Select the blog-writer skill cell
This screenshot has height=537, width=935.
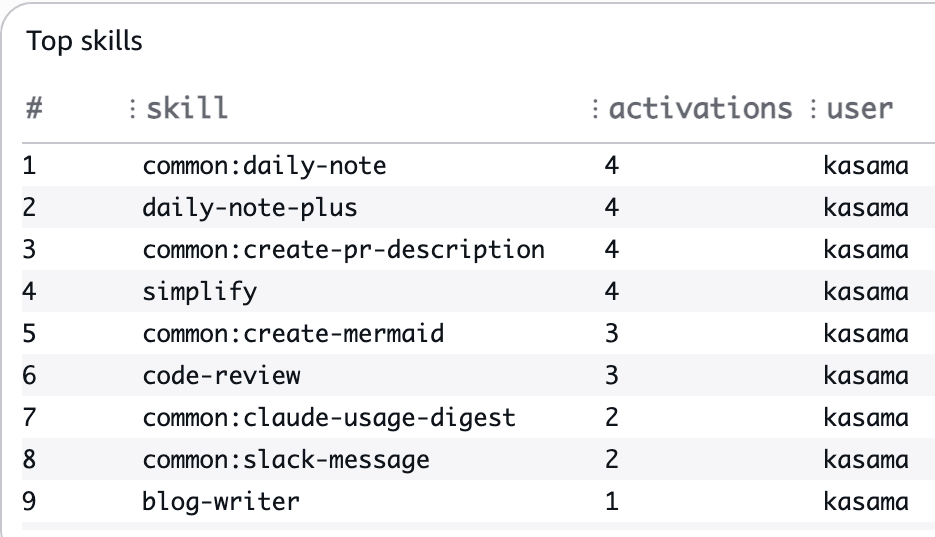click(221, 501)
